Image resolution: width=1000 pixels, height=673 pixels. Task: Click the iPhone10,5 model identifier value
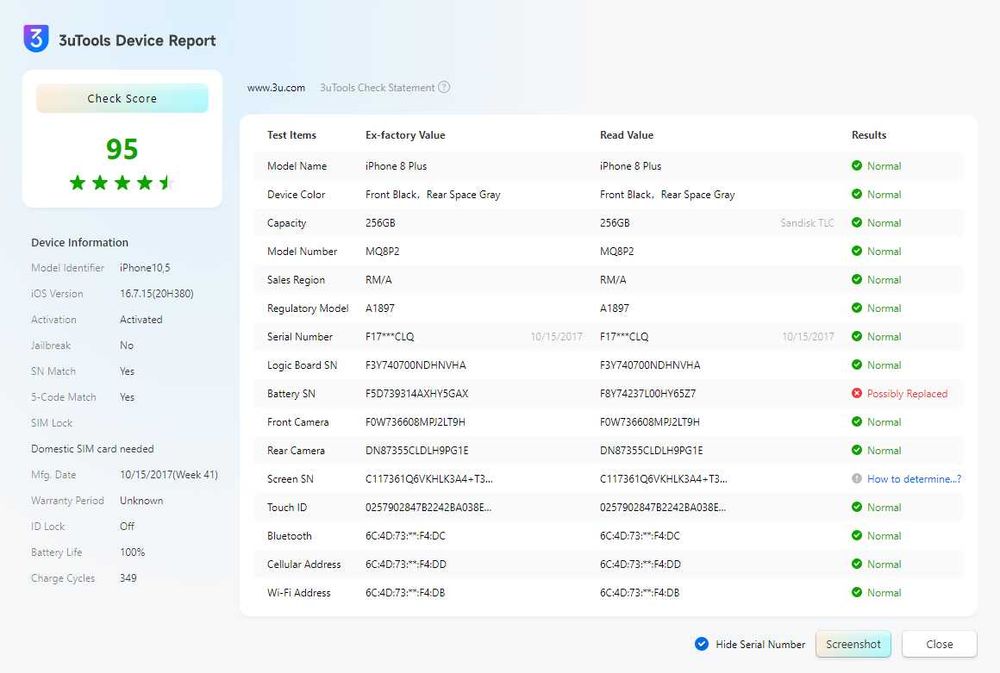coord(145,268)
